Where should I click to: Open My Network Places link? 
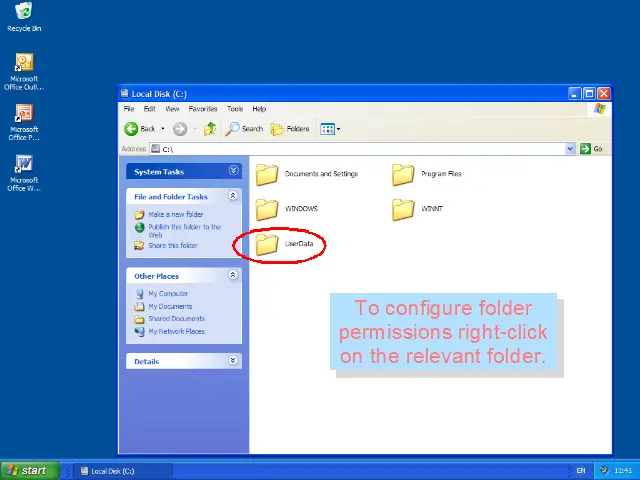[176, 331]
